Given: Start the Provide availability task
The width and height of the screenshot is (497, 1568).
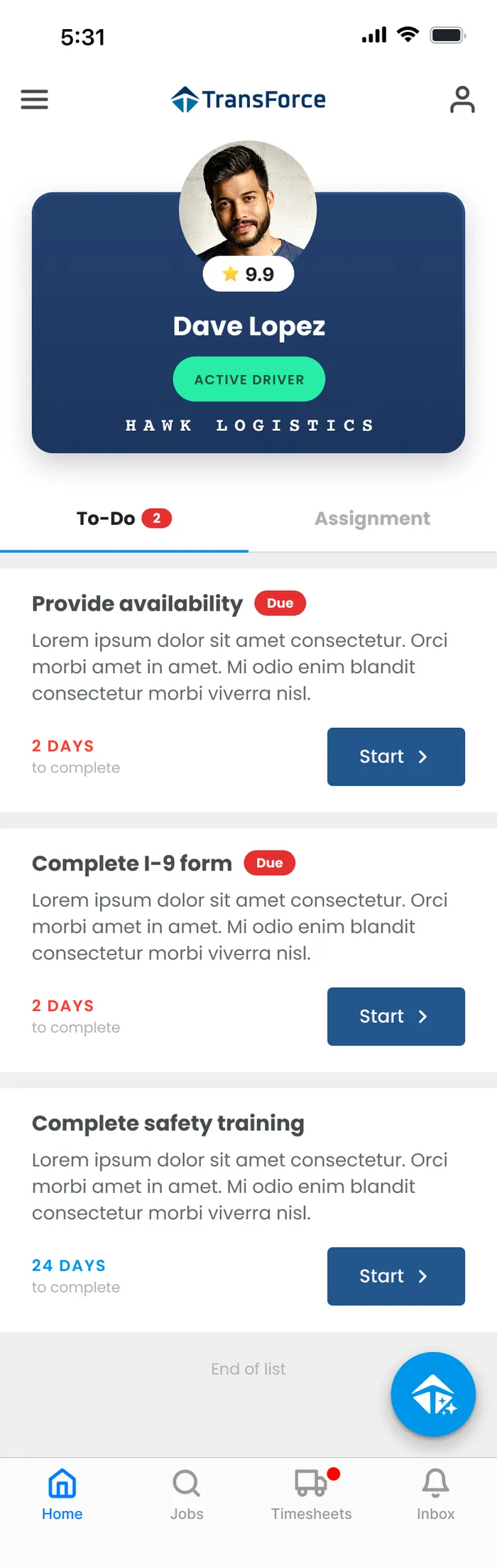Looking at the screenshot, I should 396,756.
